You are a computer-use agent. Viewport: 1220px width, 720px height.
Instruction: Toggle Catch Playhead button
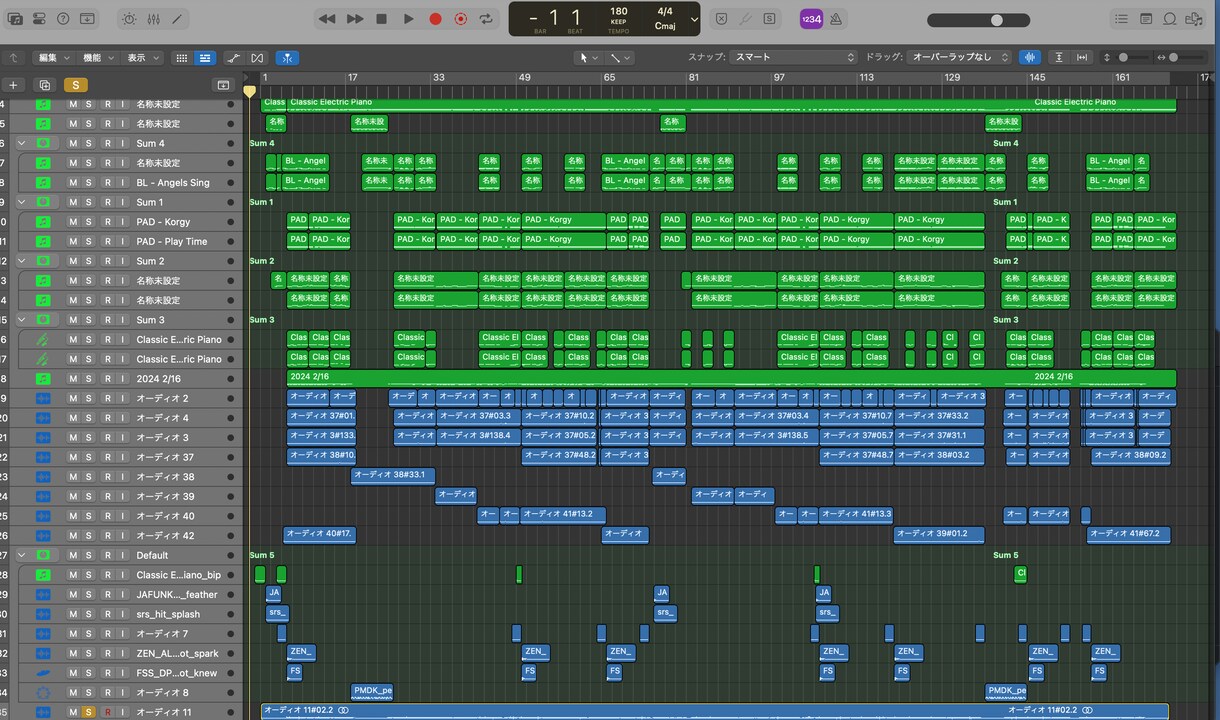coord(287,58)
